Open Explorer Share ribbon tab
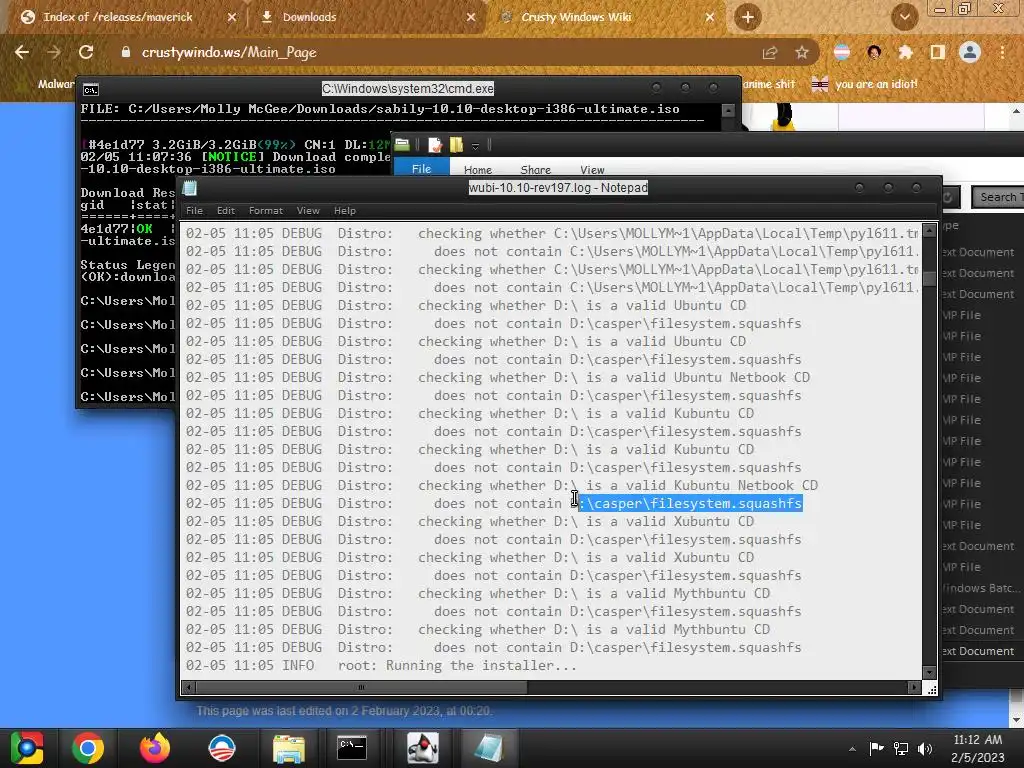 (x=536, y=169)
